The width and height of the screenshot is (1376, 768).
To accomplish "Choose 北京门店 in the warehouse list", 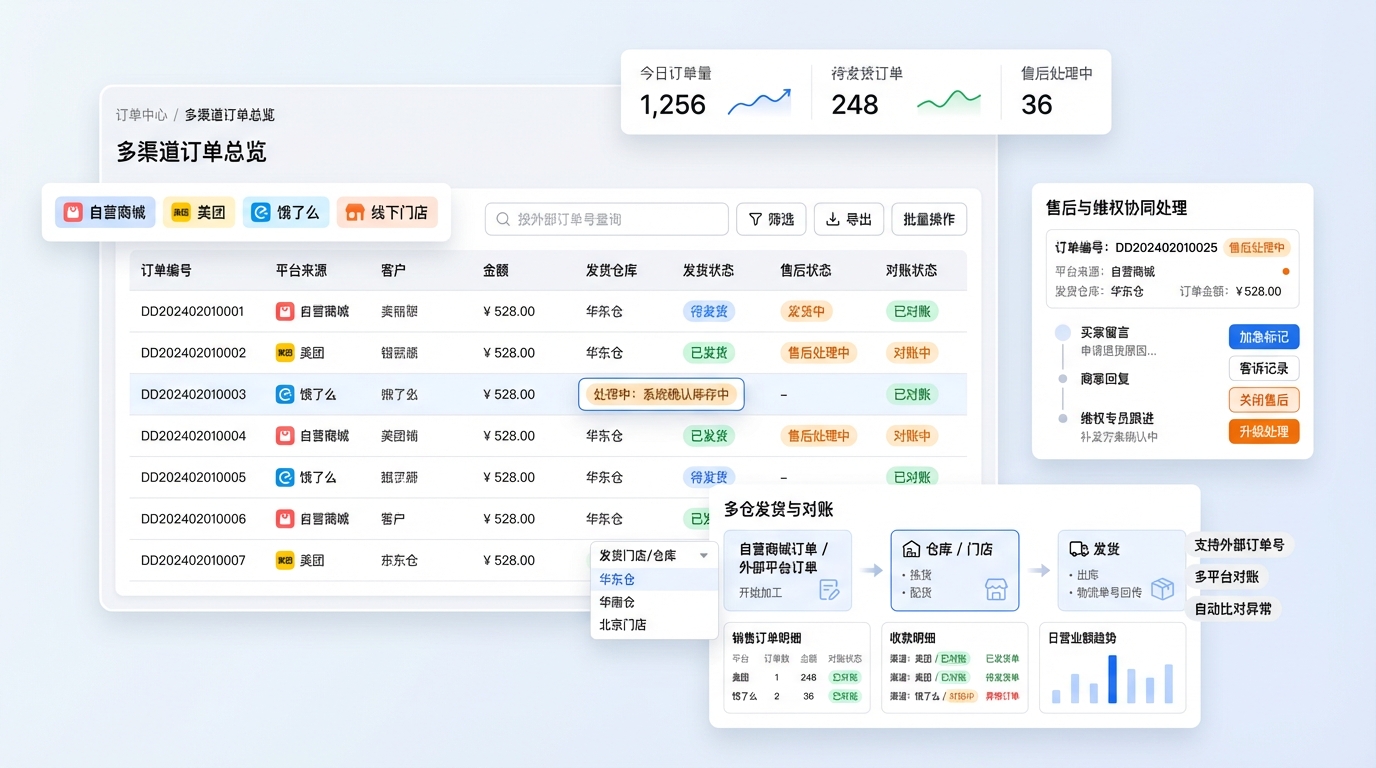I will click(x=622, y=625).
